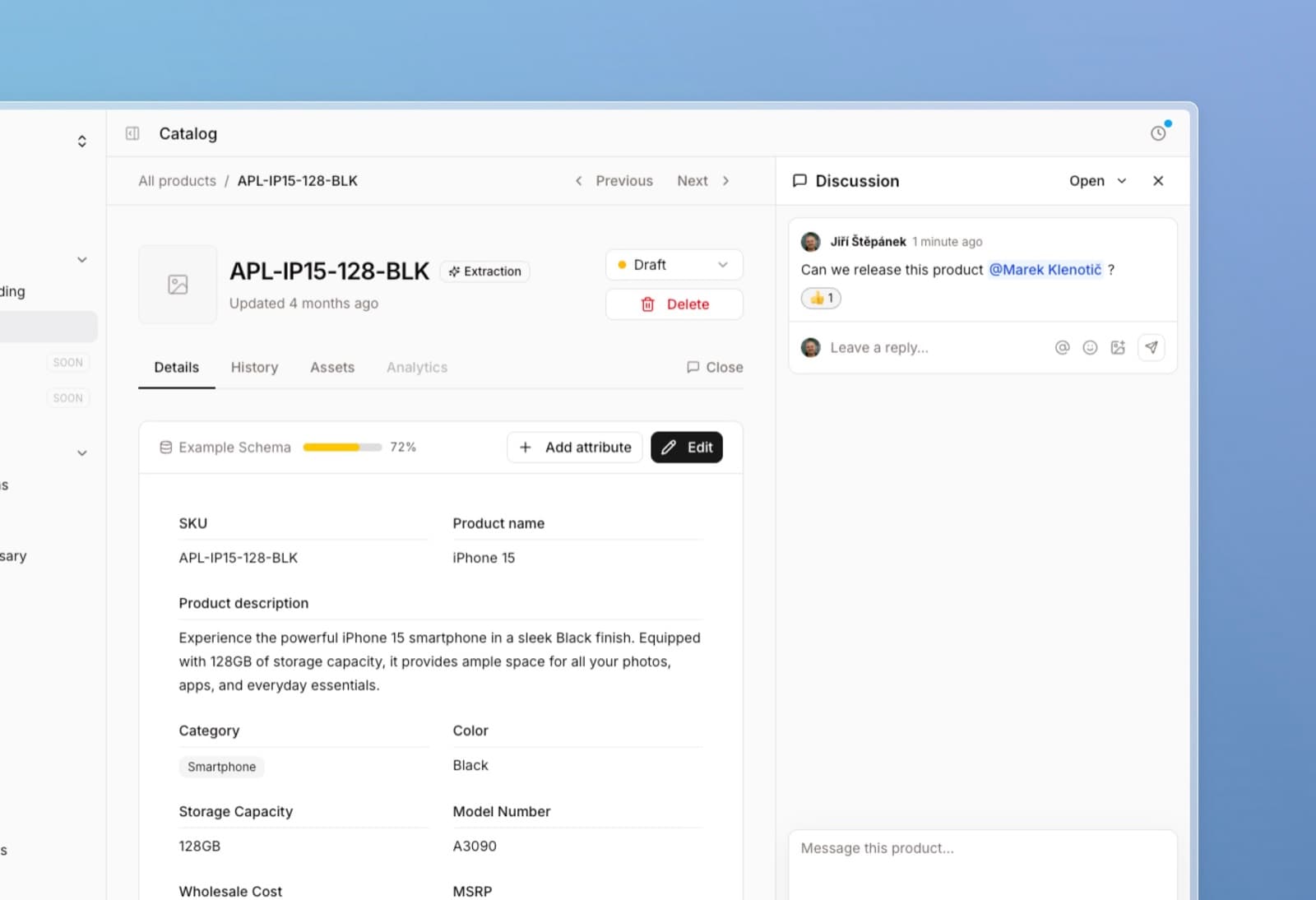The height and width of the screenshot is (900, 1316).
Task: Attach an image with the image-plus icon
Action: 1118,348
